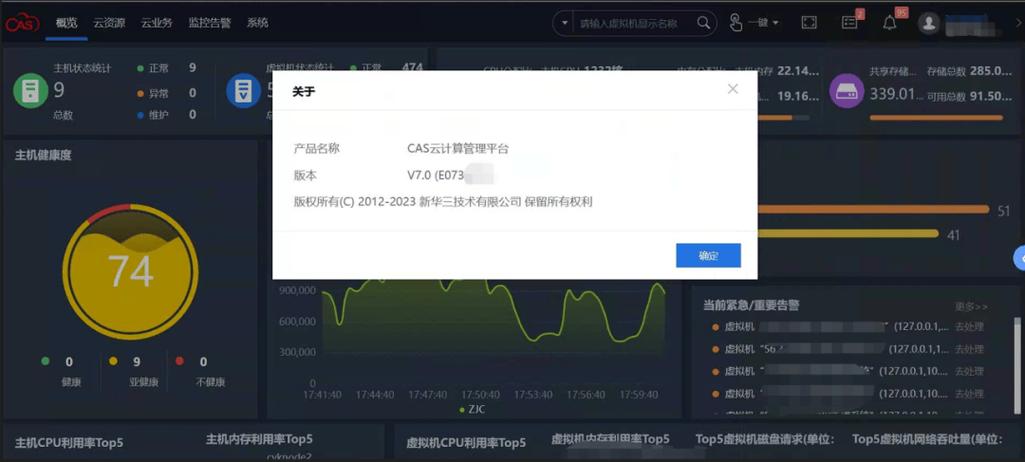Select the 主机CPU利用率Top5 tab
Viewport: 1025px width, 462px height.
click(x=69, y=442)
